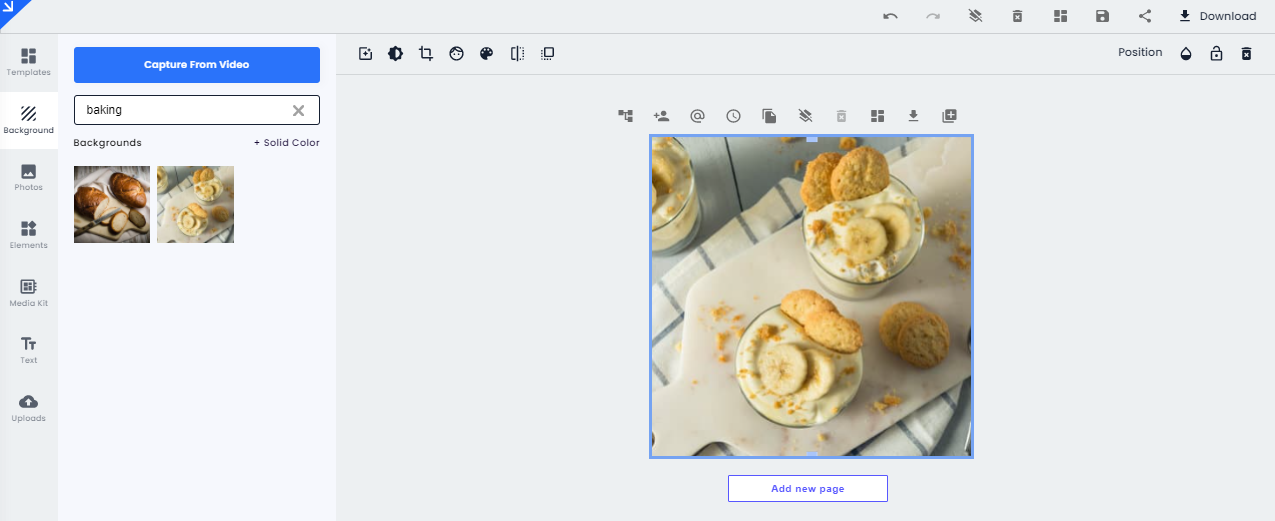1275x521 pixels.
Task: Click the top bar trash icon
Action: [1017, 16]
